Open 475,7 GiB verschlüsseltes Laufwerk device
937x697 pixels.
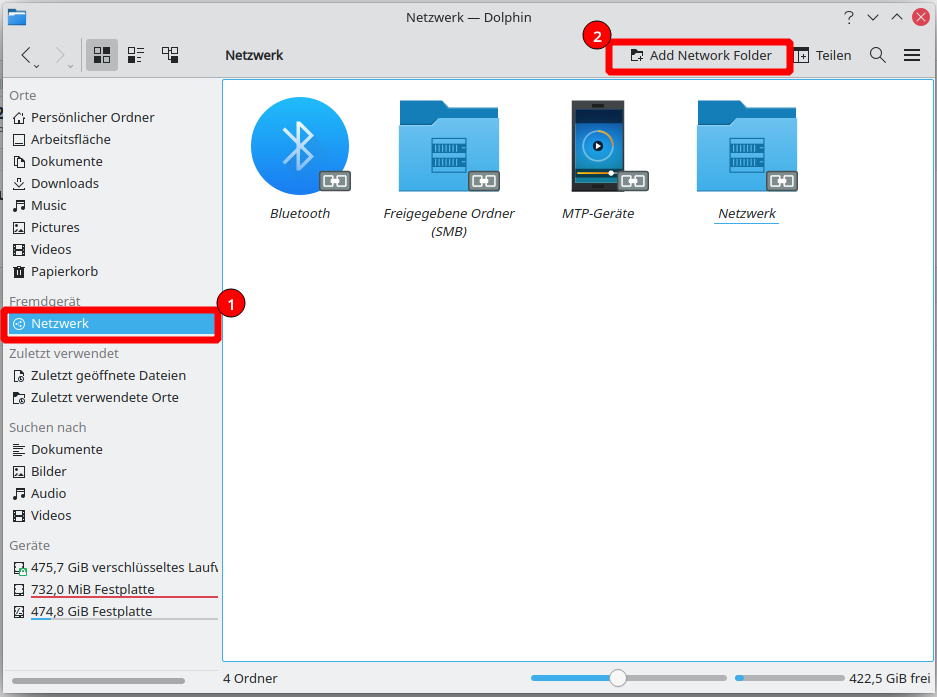pos(111,568)
